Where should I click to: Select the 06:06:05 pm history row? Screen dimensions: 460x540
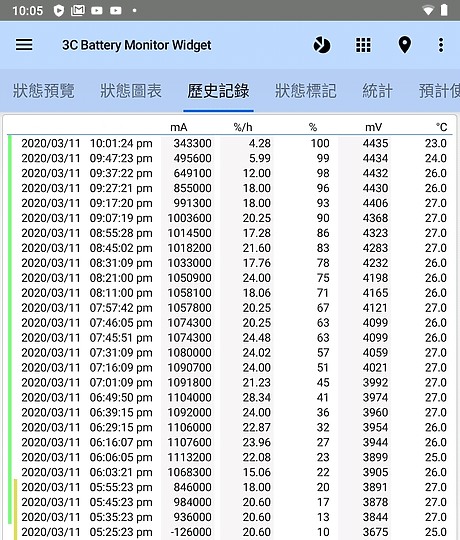[x=230, y=457]
